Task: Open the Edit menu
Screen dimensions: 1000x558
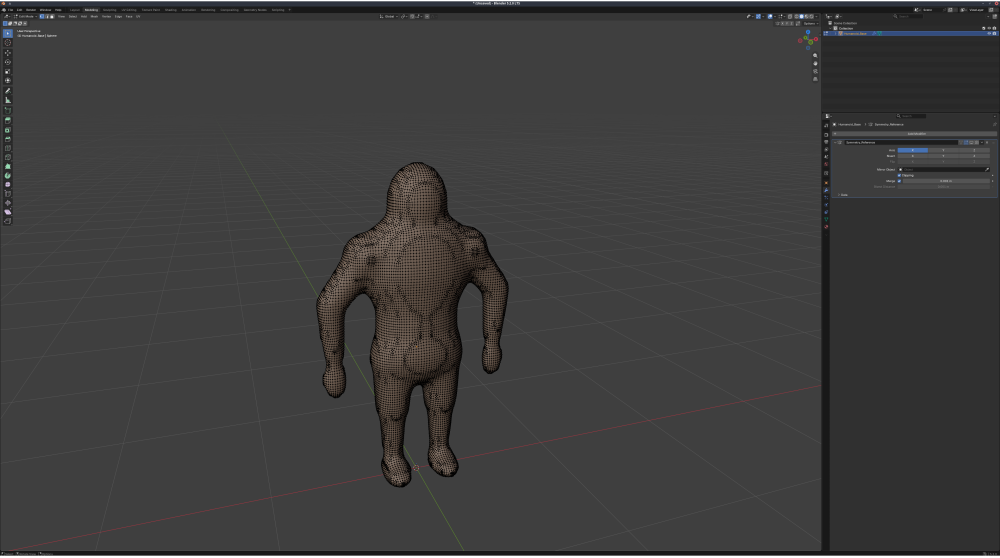Action: [19, 10]
